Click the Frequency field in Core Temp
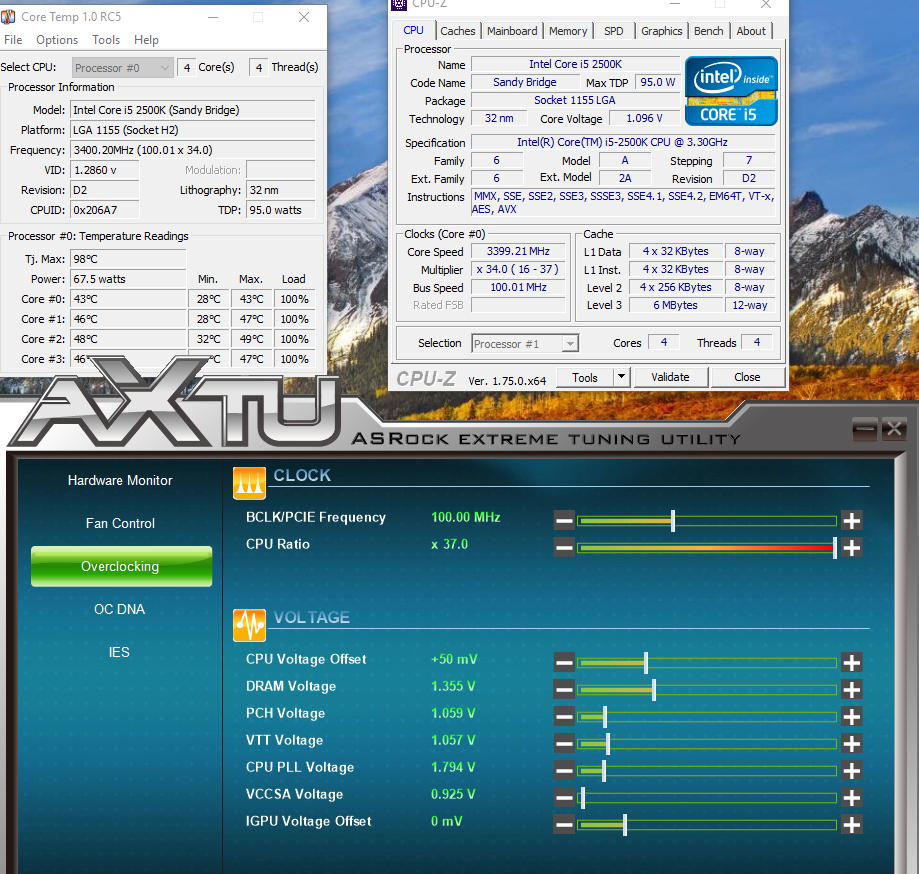The width and height of the screenshot is (919, 874). tap(193, 150)
